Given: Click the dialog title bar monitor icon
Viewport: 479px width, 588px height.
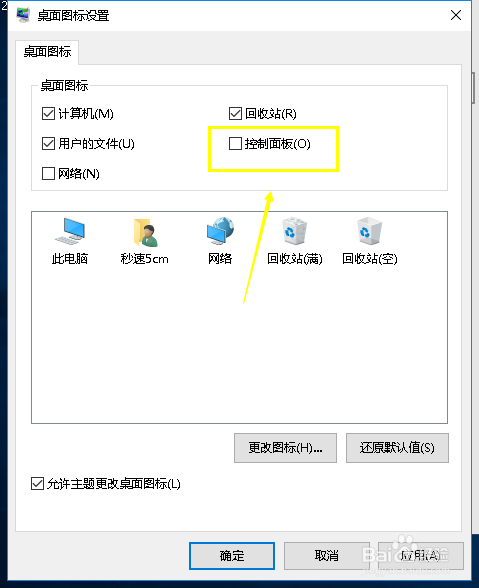Looking at the screenshot, I should tap(23, 15).
